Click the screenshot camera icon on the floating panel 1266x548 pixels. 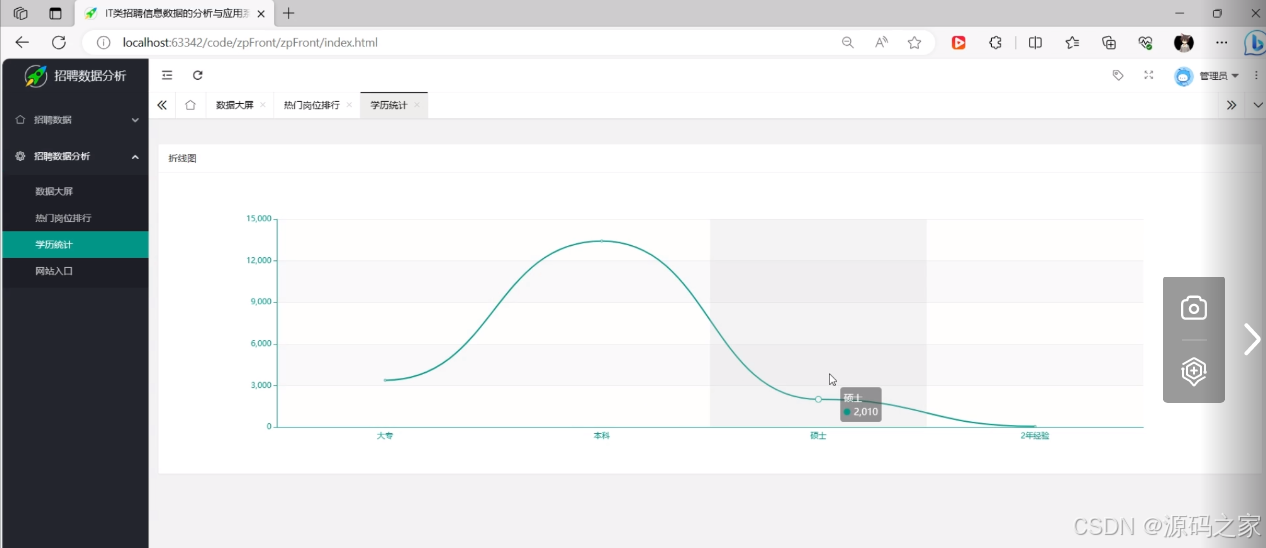click(x=1194, y=308)
